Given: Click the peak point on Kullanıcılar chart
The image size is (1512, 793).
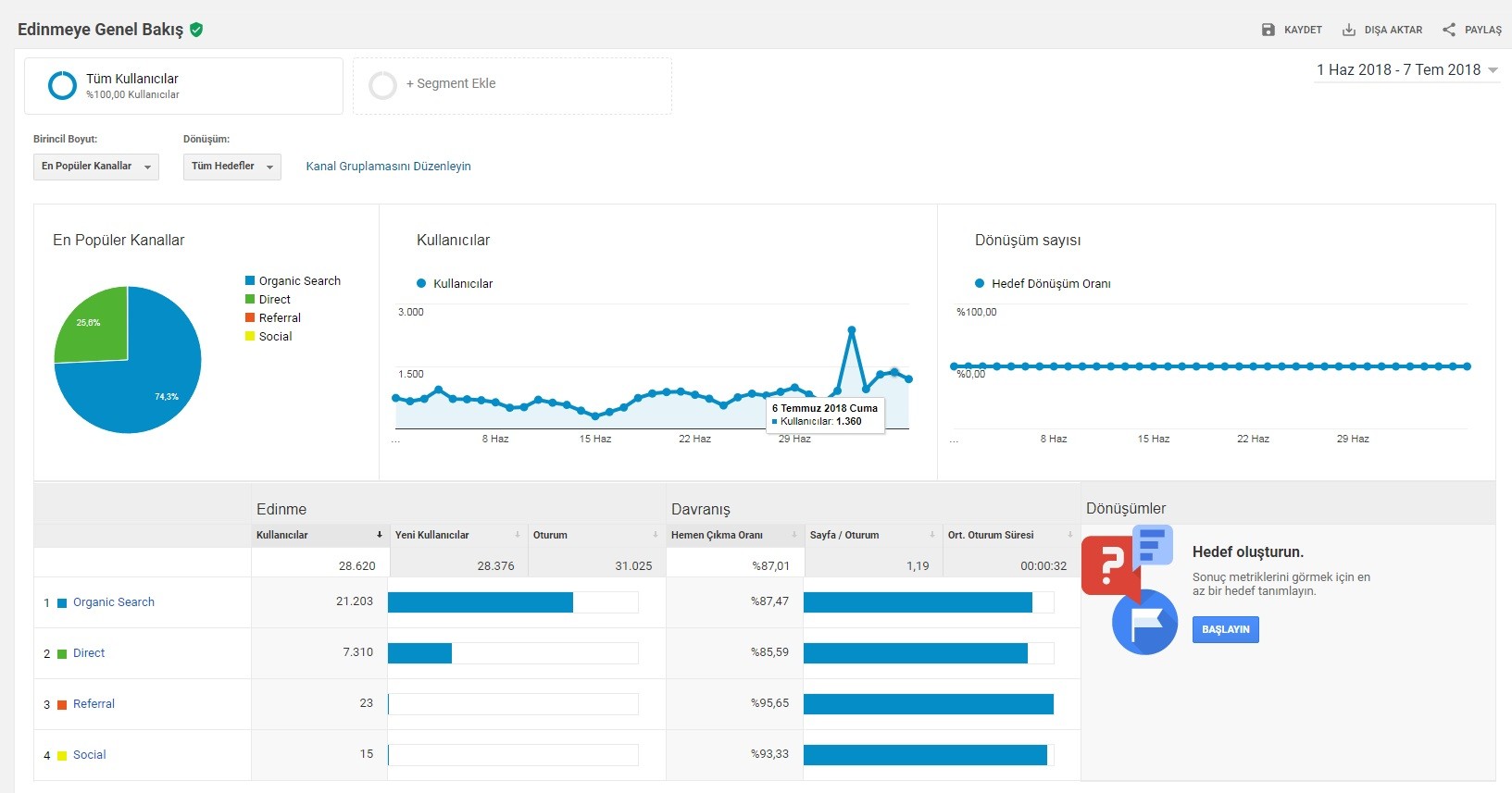Looking at the screenshot, I should pos(851,329).
